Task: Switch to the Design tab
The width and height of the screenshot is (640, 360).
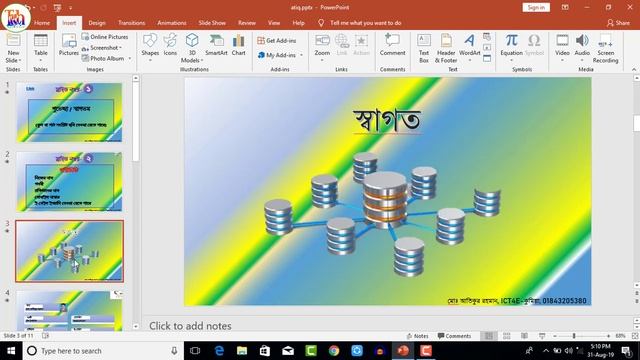Action: point(97,23)
